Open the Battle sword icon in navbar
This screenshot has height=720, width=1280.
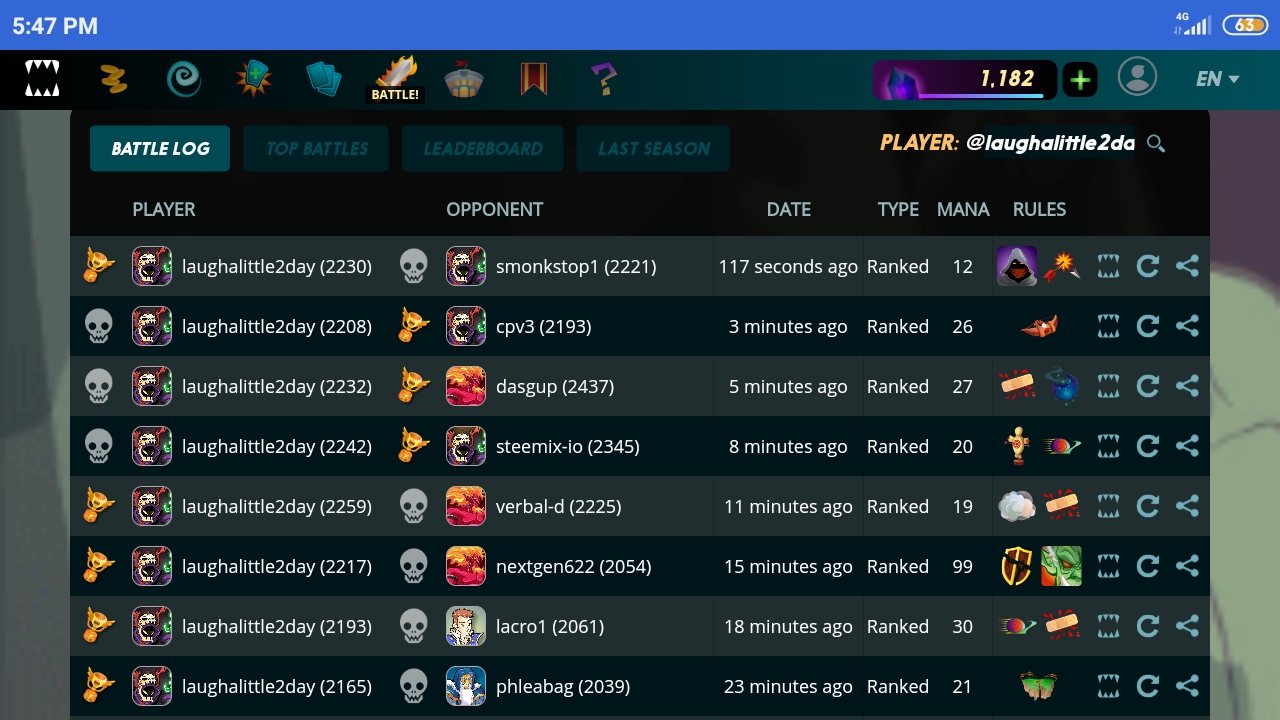(396, 79)
